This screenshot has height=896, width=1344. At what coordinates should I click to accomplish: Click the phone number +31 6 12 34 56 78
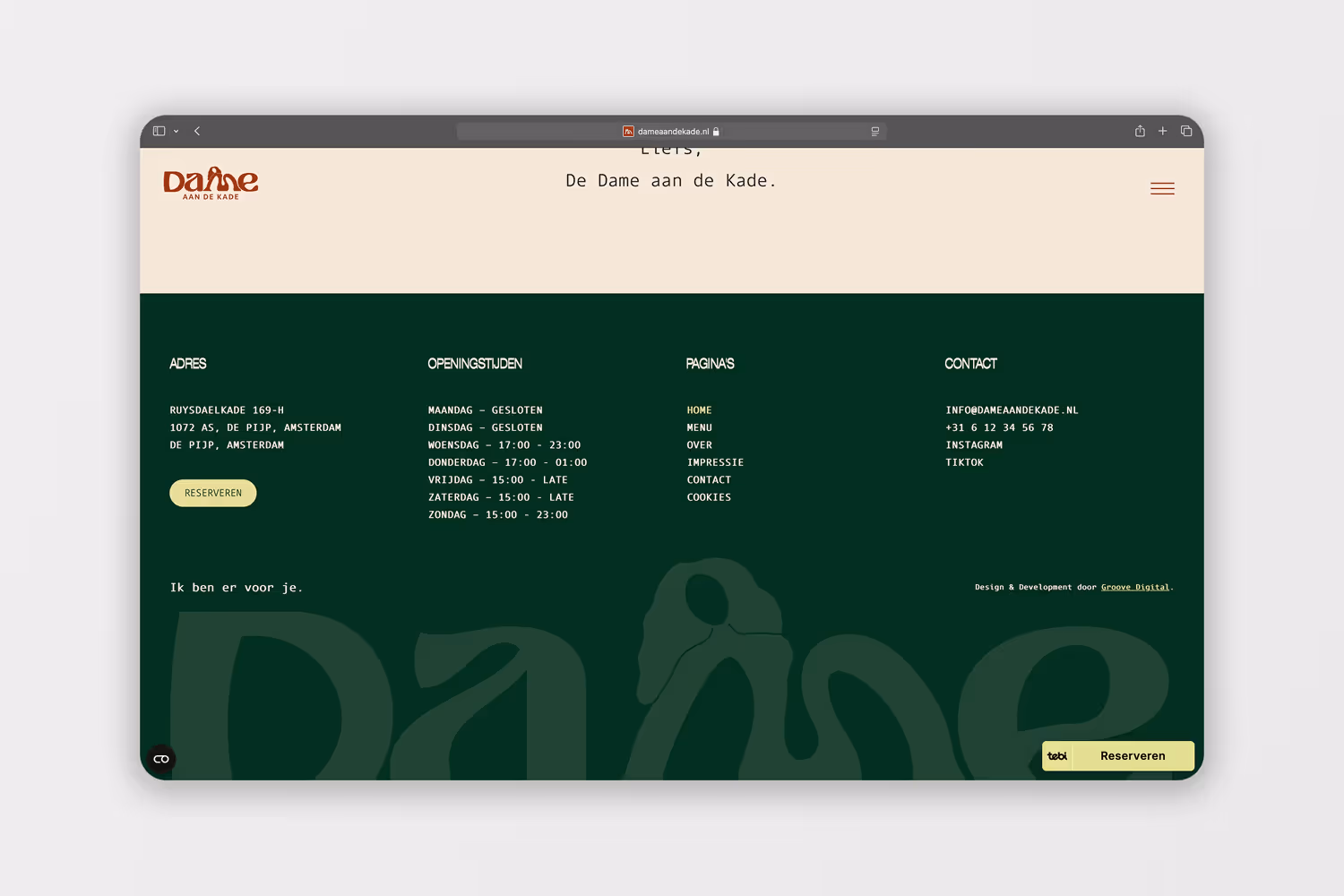[x=999, y=427]
